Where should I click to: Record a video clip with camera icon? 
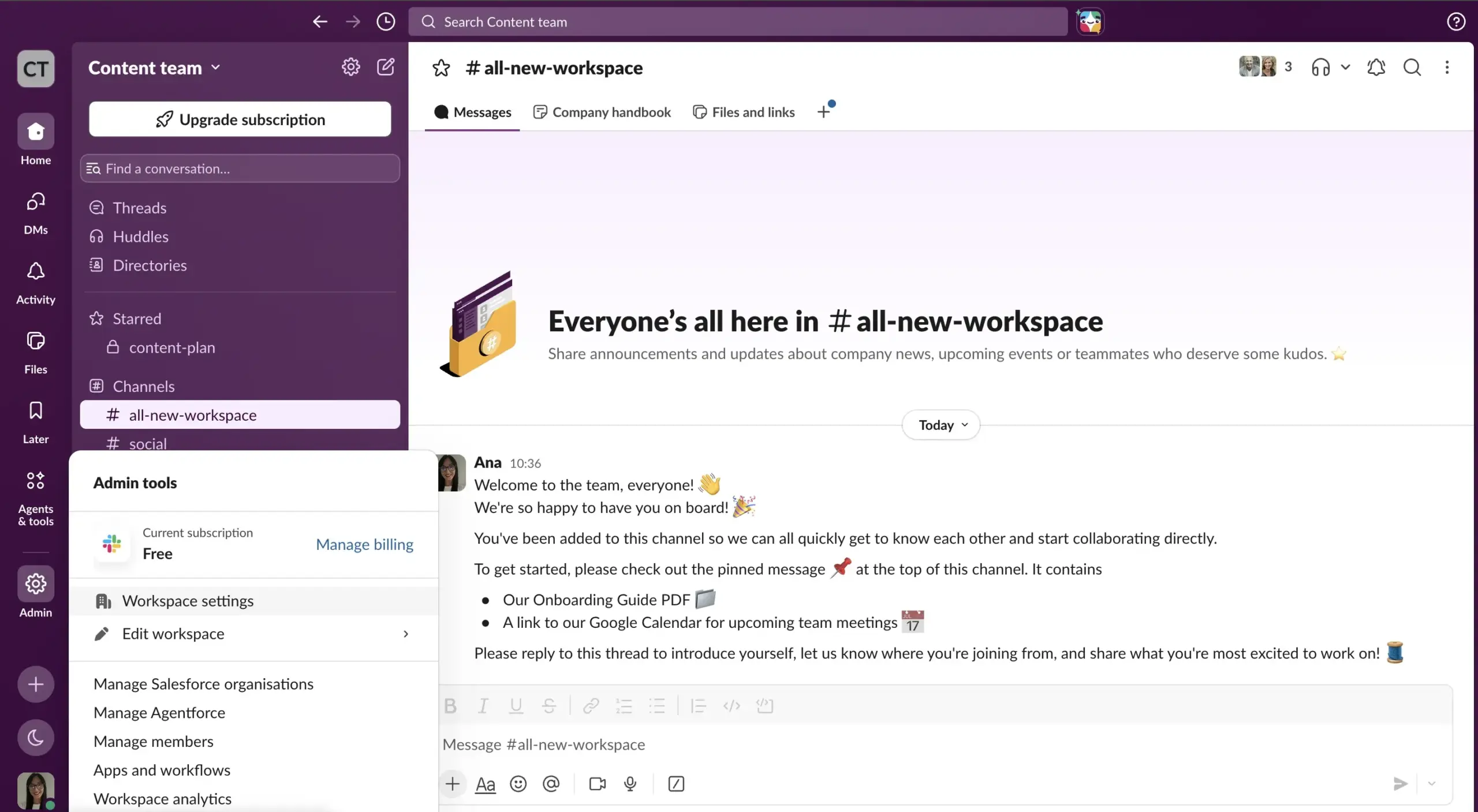[x=597, y=784]
